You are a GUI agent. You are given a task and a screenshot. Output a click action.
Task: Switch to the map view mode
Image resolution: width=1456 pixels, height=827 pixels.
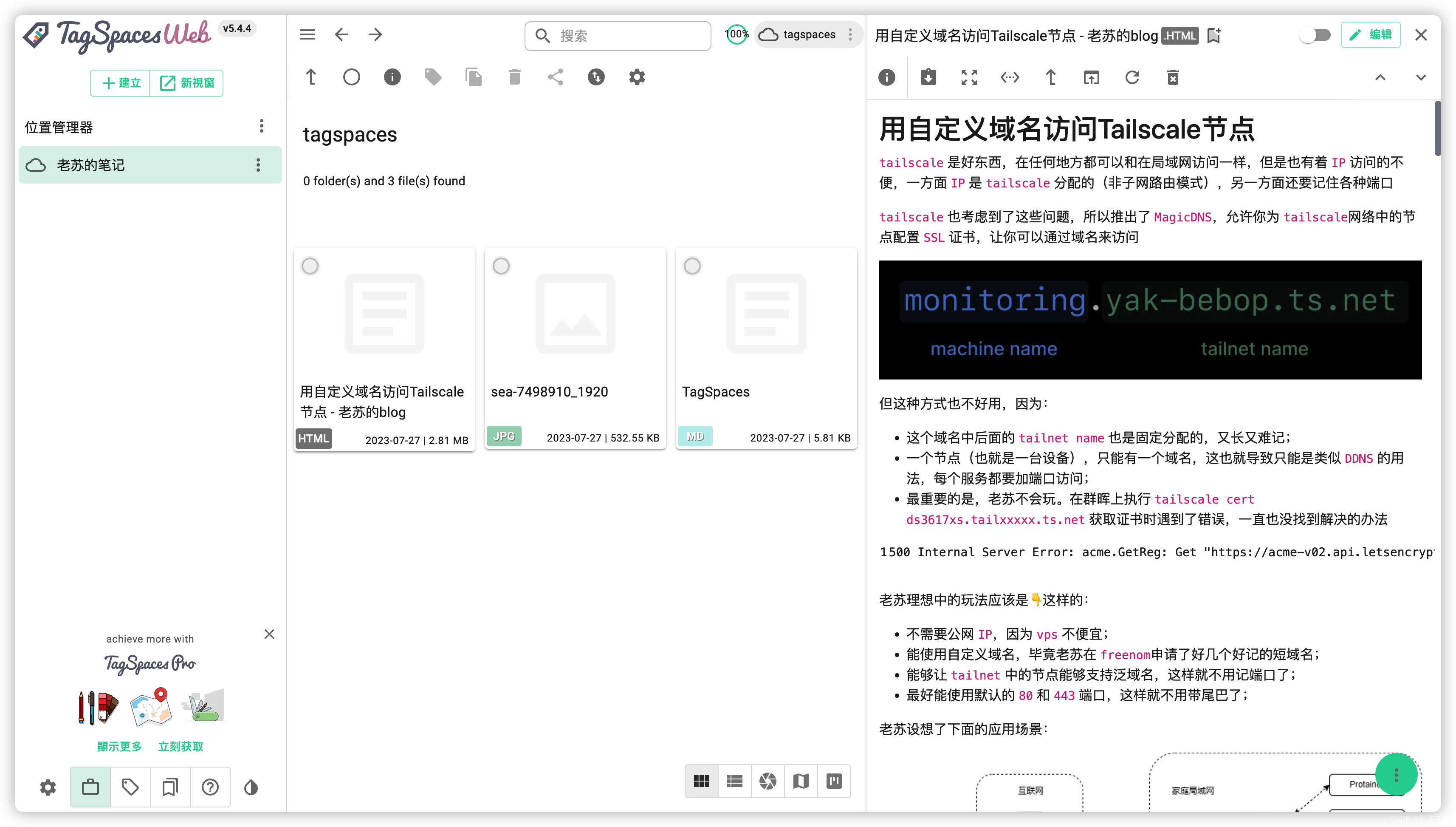coord(800,781)
